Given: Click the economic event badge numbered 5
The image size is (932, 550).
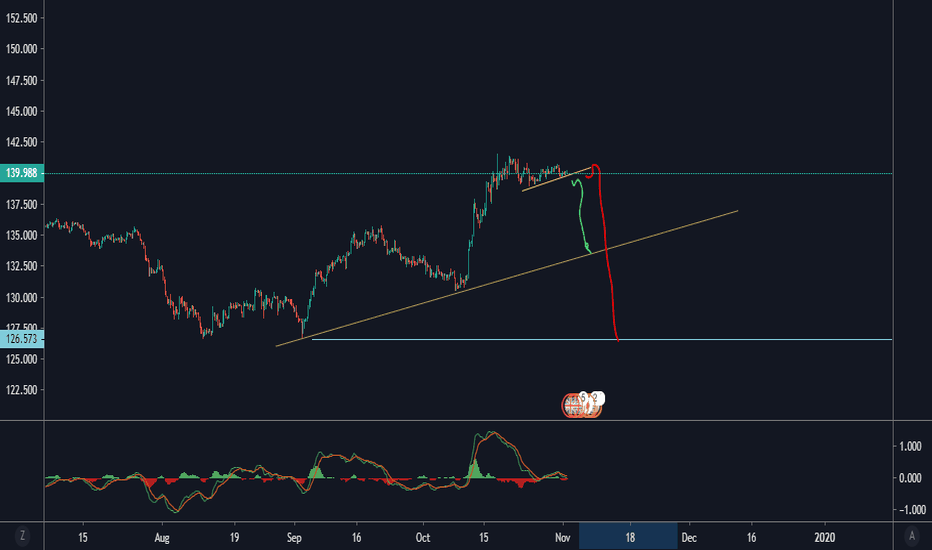Looking at the screenshot, I should tap(583, 397).
